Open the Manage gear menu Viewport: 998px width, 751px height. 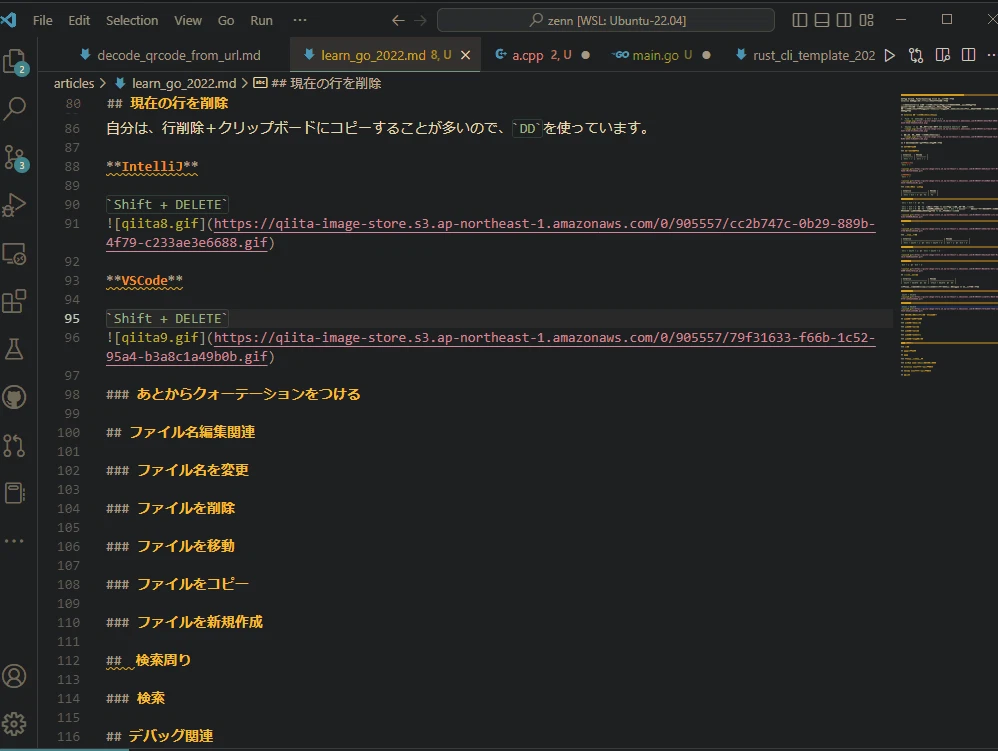(x=15, y=724)
